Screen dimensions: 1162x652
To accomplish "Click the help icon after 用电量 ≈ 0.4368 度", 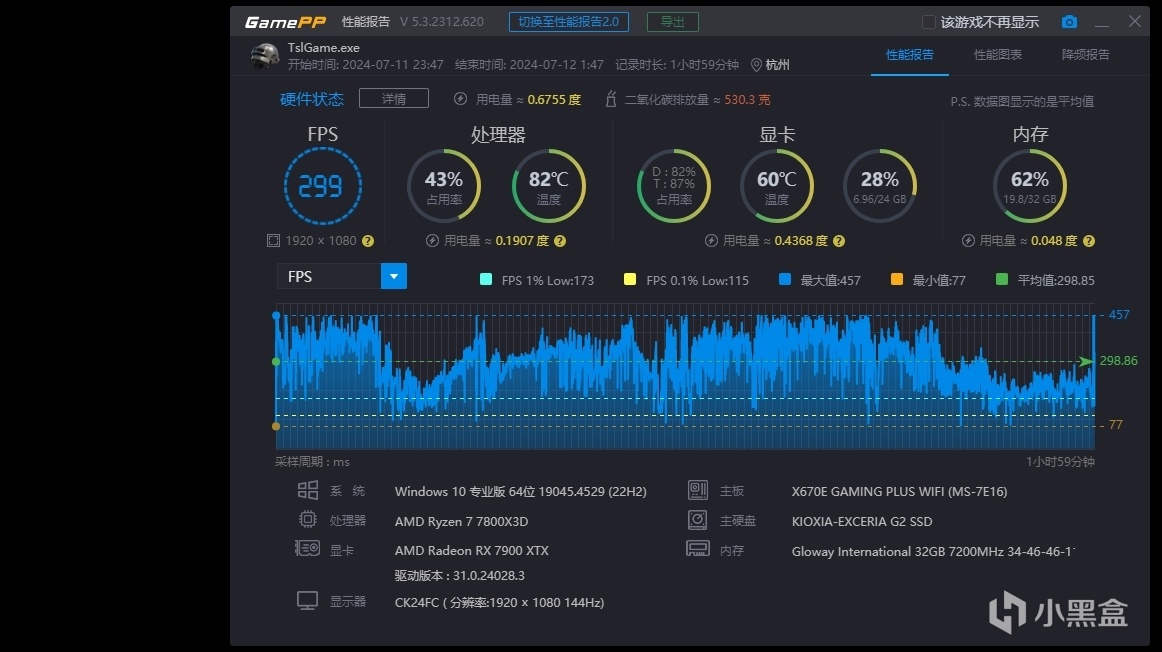I will (838, 241).
